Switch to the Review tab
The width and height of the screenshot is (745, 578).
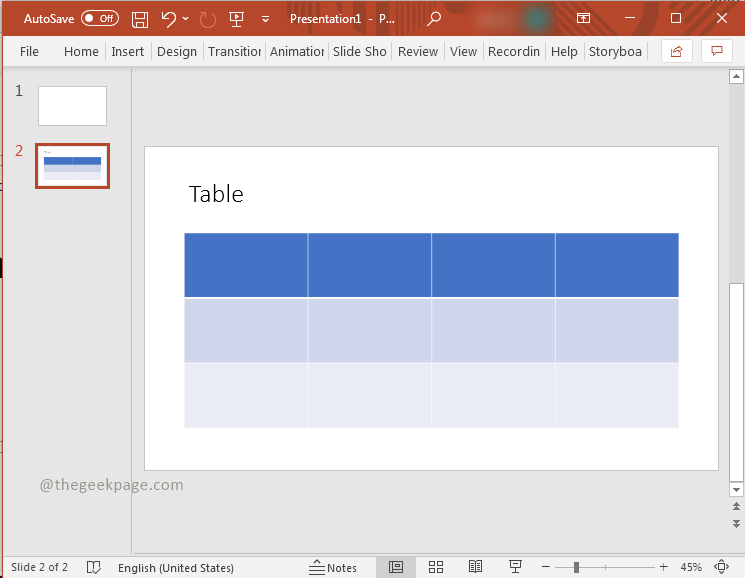418,51
